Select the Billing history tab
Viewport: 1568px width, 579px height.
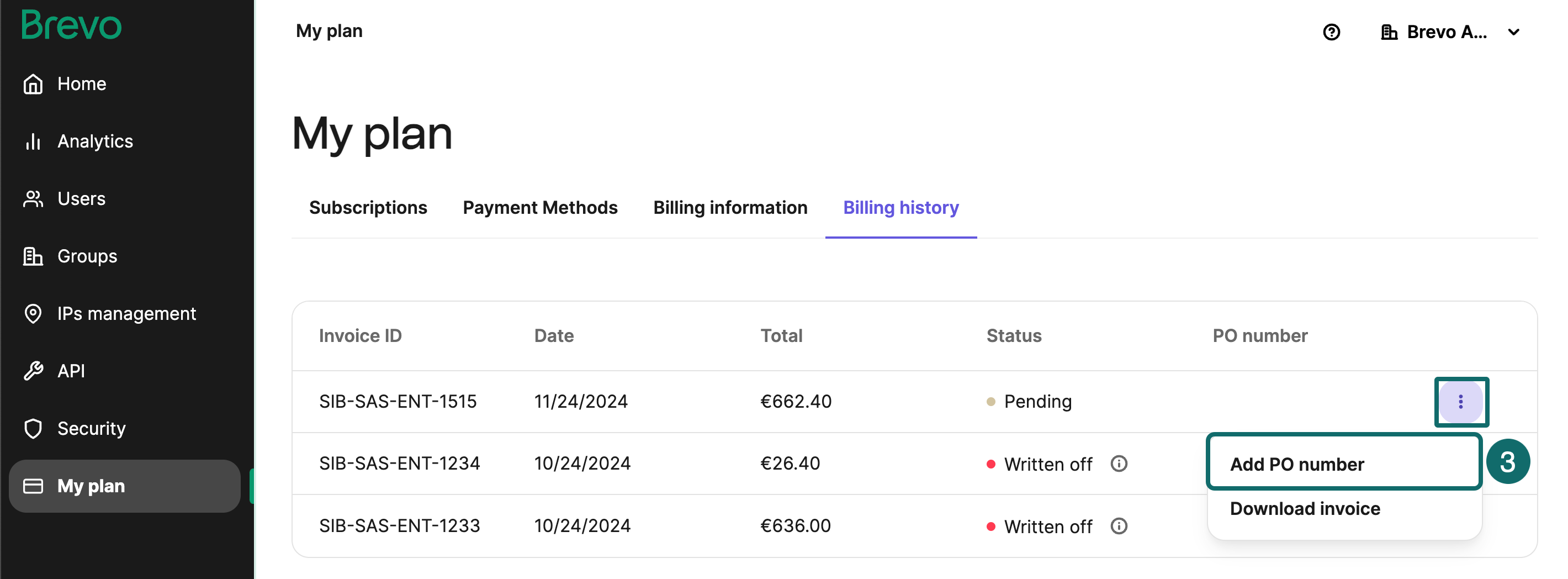pos(901,208)
